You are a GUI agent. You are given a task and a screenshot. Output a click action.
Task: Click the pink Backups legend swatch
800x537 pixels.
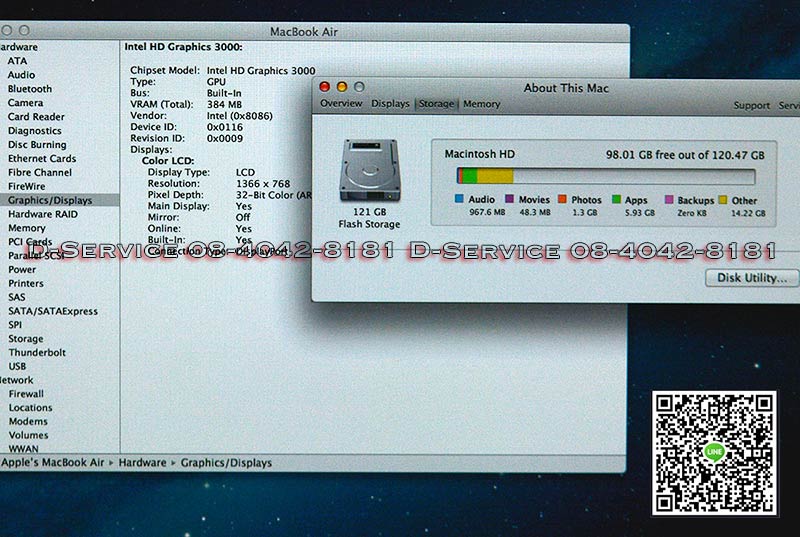click(669, 199)
